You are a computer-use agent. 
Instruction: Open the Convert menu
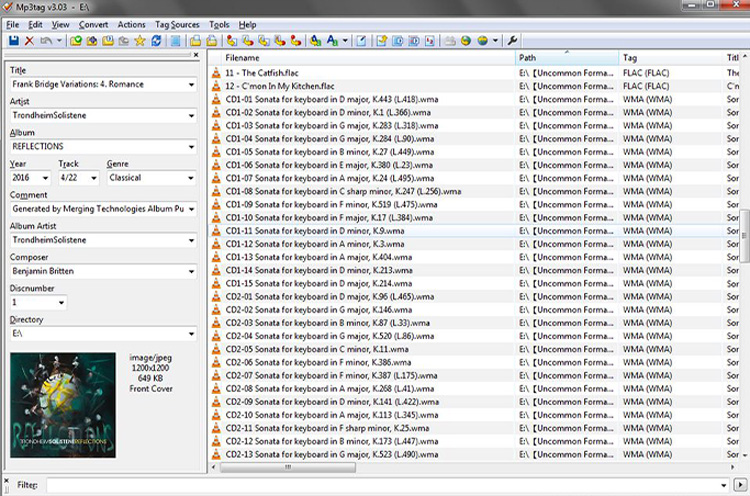(x=93, y=24)
